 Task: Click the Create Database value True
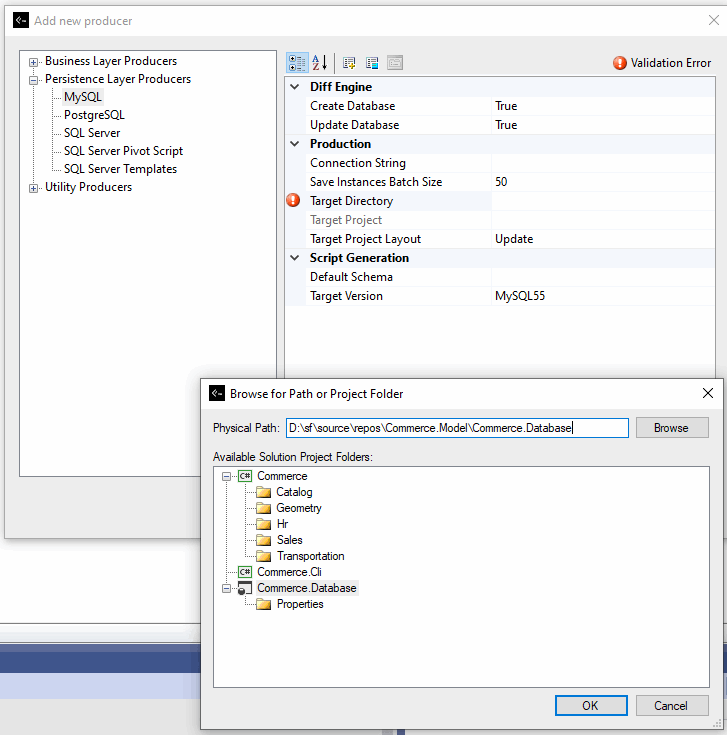point(506,106)
